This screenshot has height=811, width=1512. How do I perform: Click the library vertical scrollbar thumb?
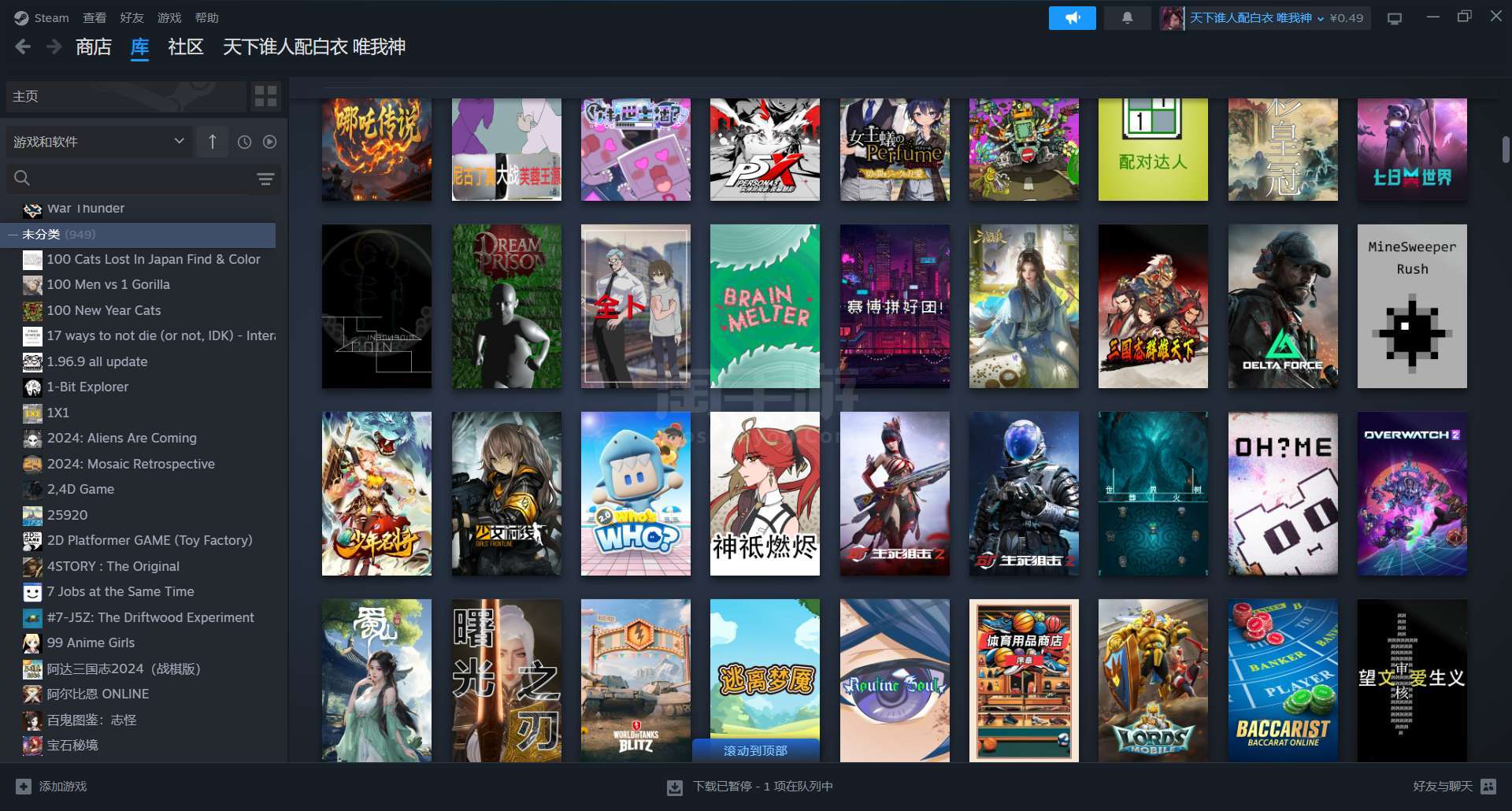click(1506, 150)
